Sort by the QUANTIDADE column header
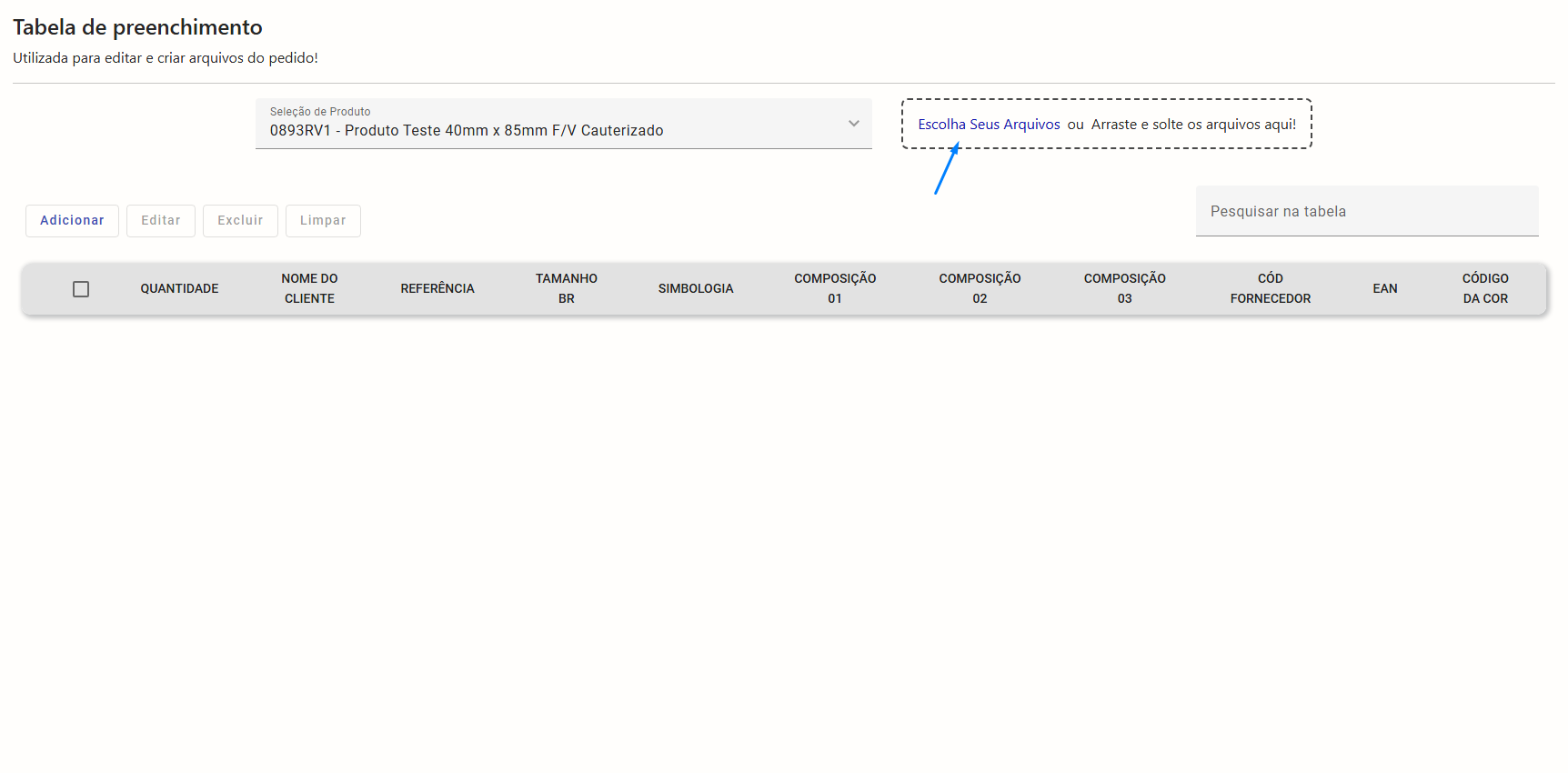The width and height of the screenshot is (1568, 773). tap(179, 289)
